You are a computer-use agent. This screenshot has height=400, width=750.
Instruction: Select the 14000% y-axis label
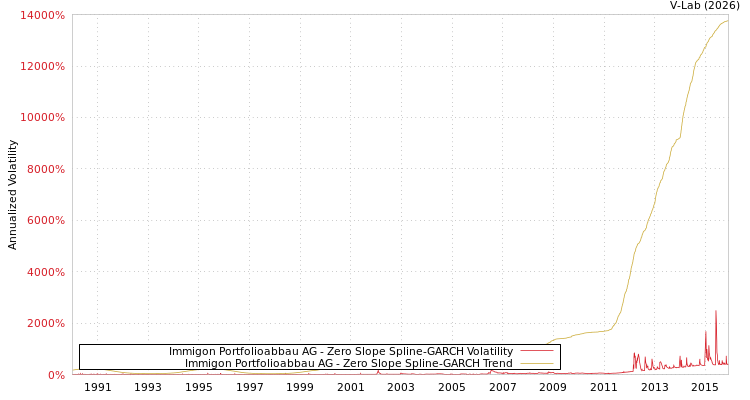42,15
